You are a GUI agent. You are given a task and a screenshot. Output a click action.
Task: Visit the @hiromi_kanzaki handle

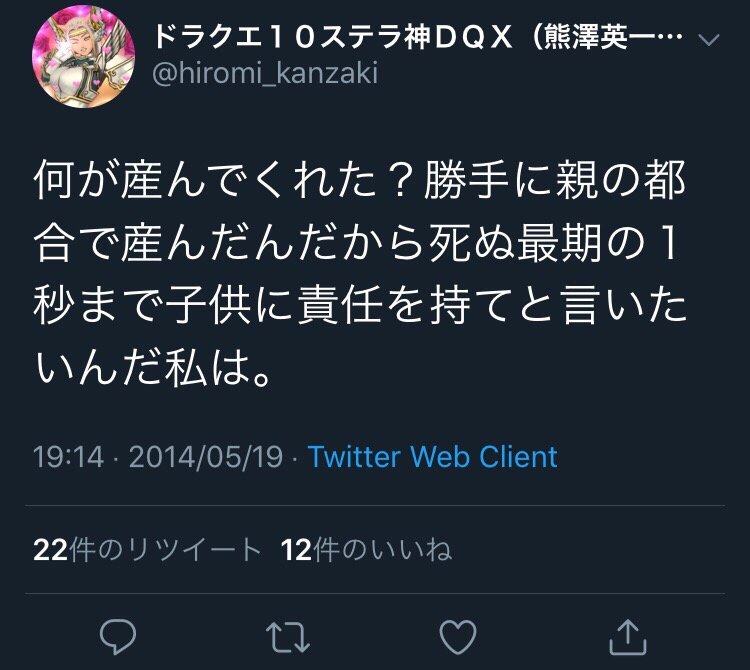265,73
